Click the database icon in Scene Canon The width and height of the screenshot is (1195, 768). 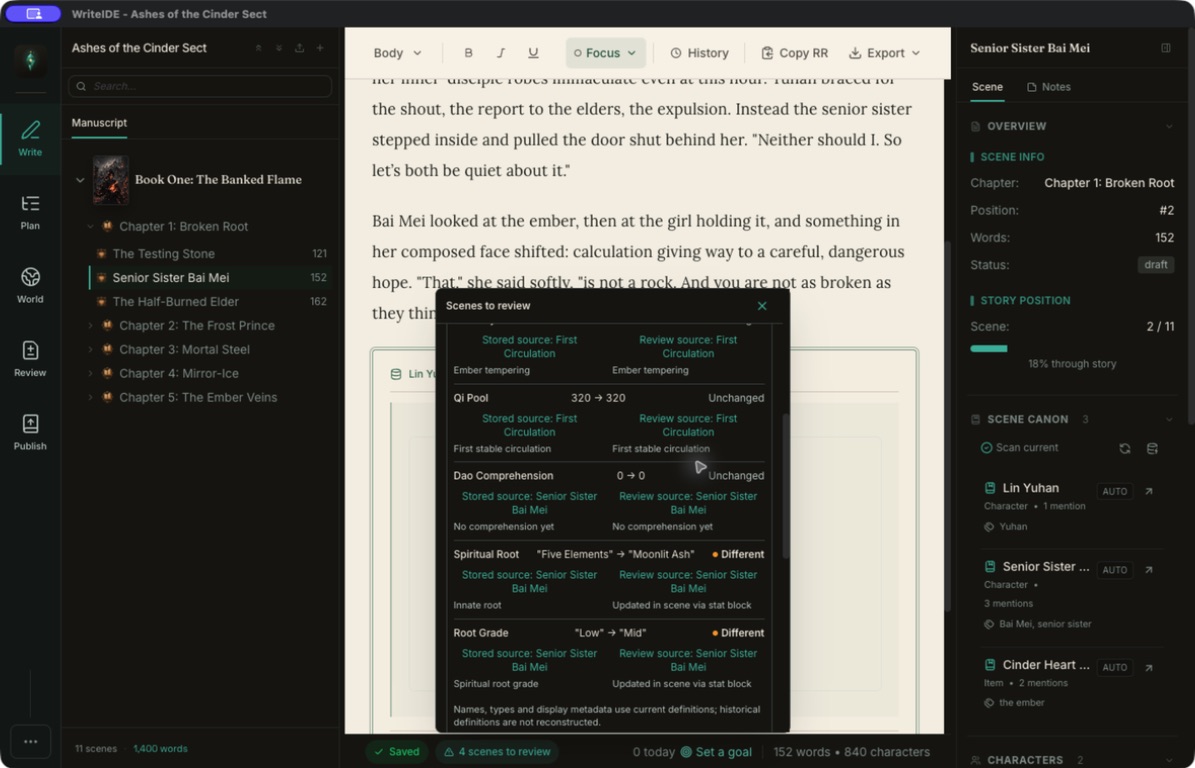tap(1152, 448)
